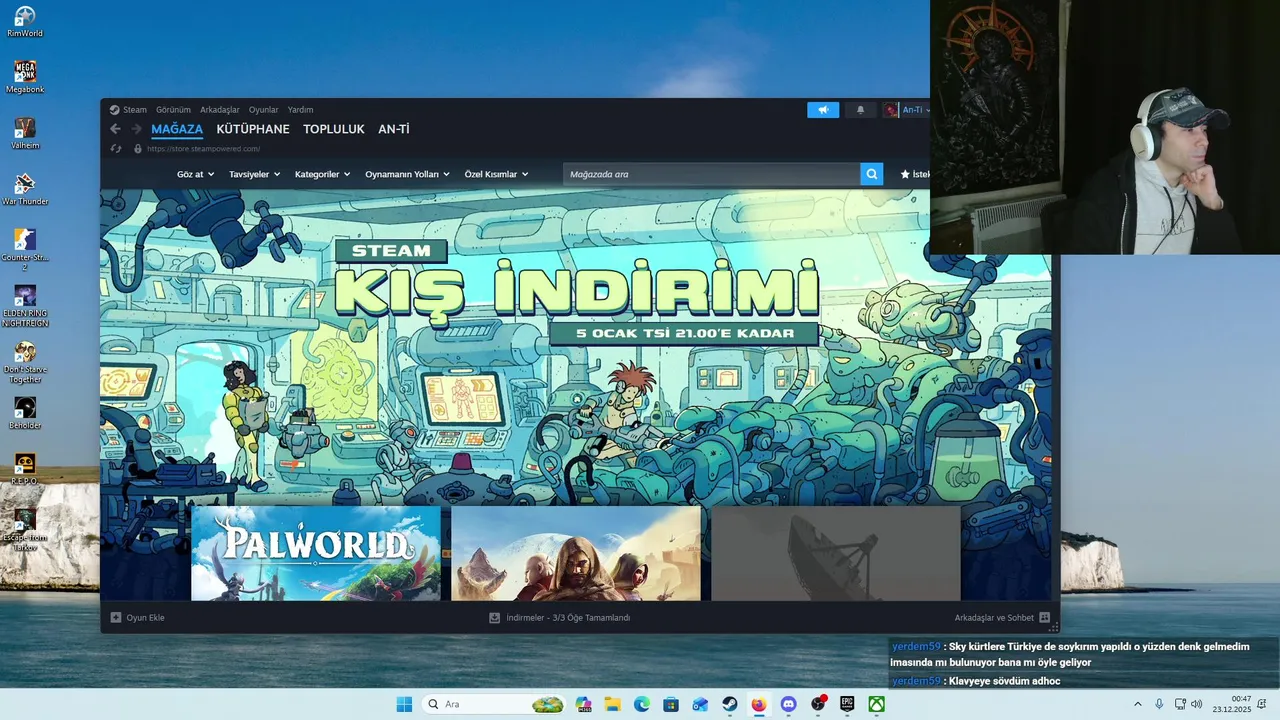The image size is (1280, 720).
Task: Switch to Firefox from the taskbar
Action: click(759, 704)
